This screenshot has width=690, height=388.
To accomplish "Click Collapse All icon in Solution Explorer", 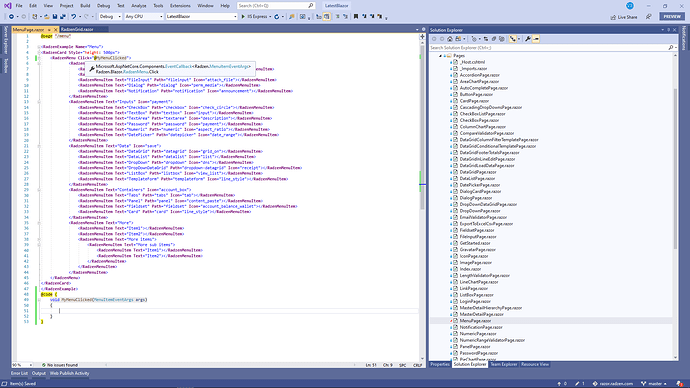I will 494,39.
